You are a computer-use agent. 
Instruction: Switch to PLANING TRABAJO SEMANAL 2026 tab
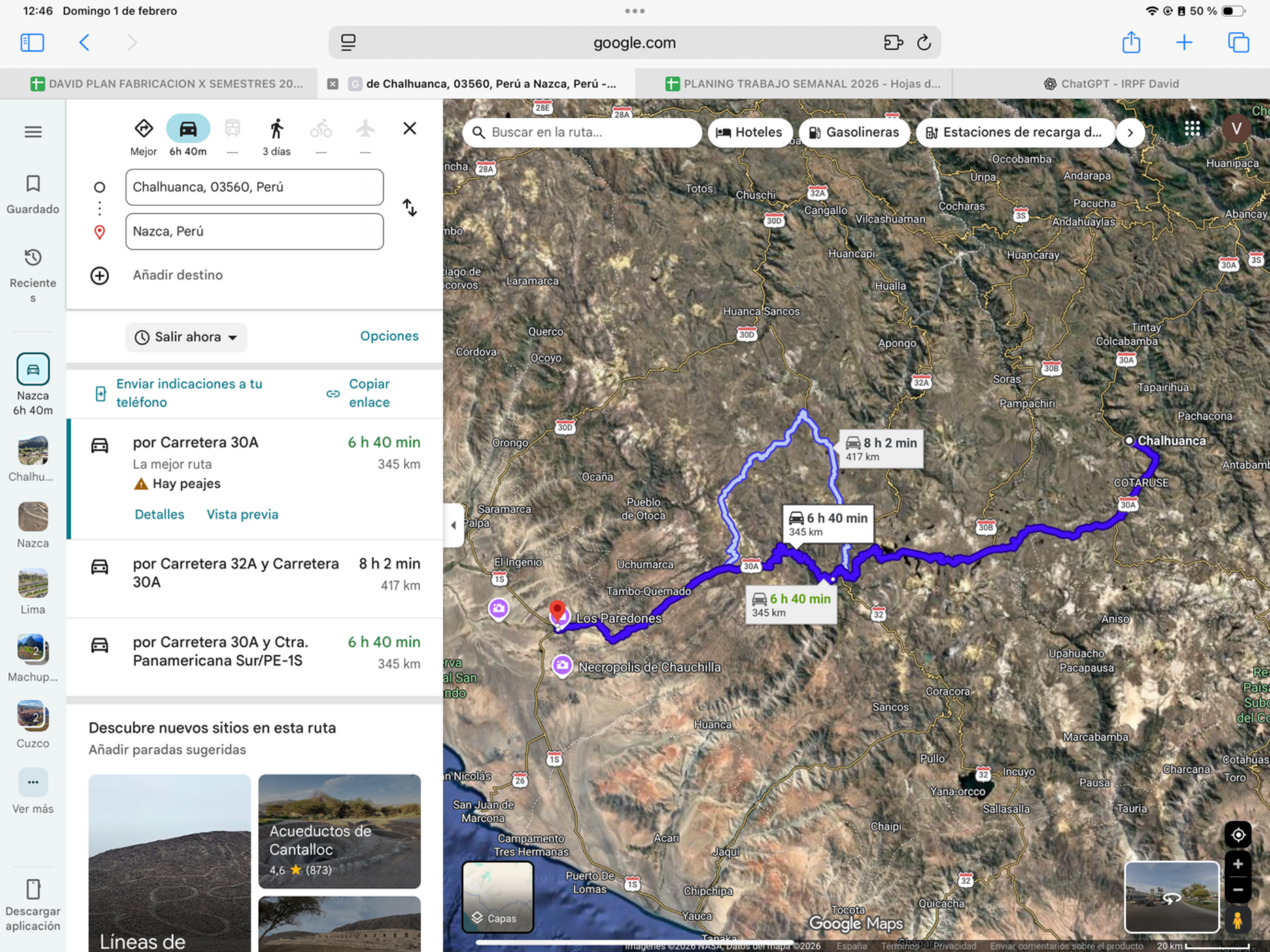pyautogui.click(x=803, y=84)
